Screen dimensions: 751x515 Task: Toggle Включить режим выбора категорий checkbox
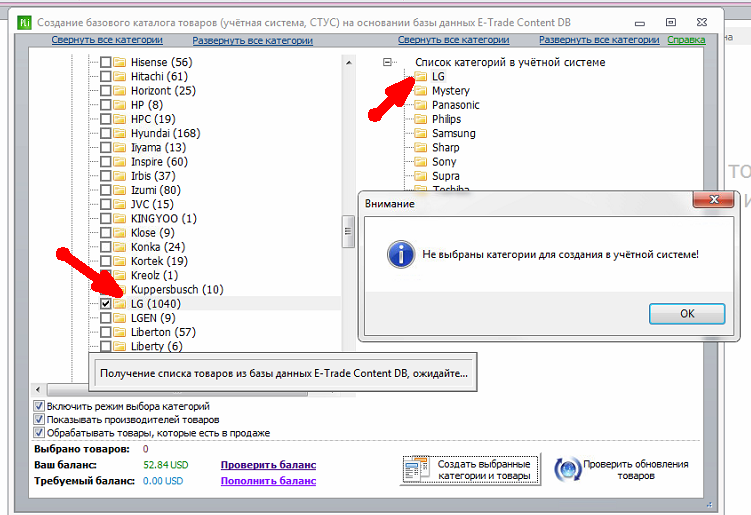tap(39, 406)
